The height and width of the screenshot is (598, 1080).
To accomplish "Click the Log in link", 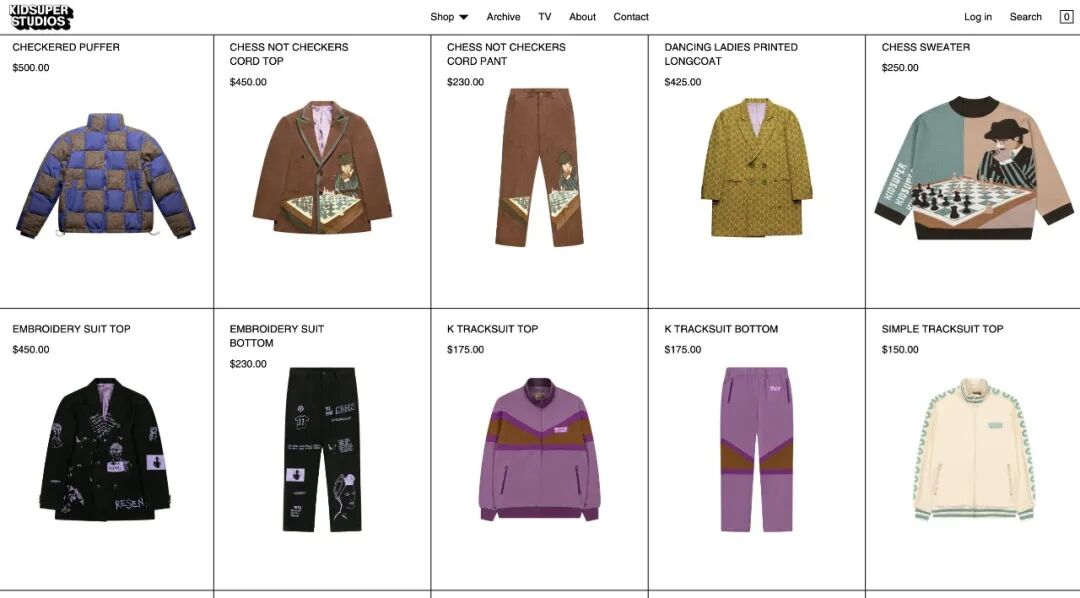I will [978, 17].
